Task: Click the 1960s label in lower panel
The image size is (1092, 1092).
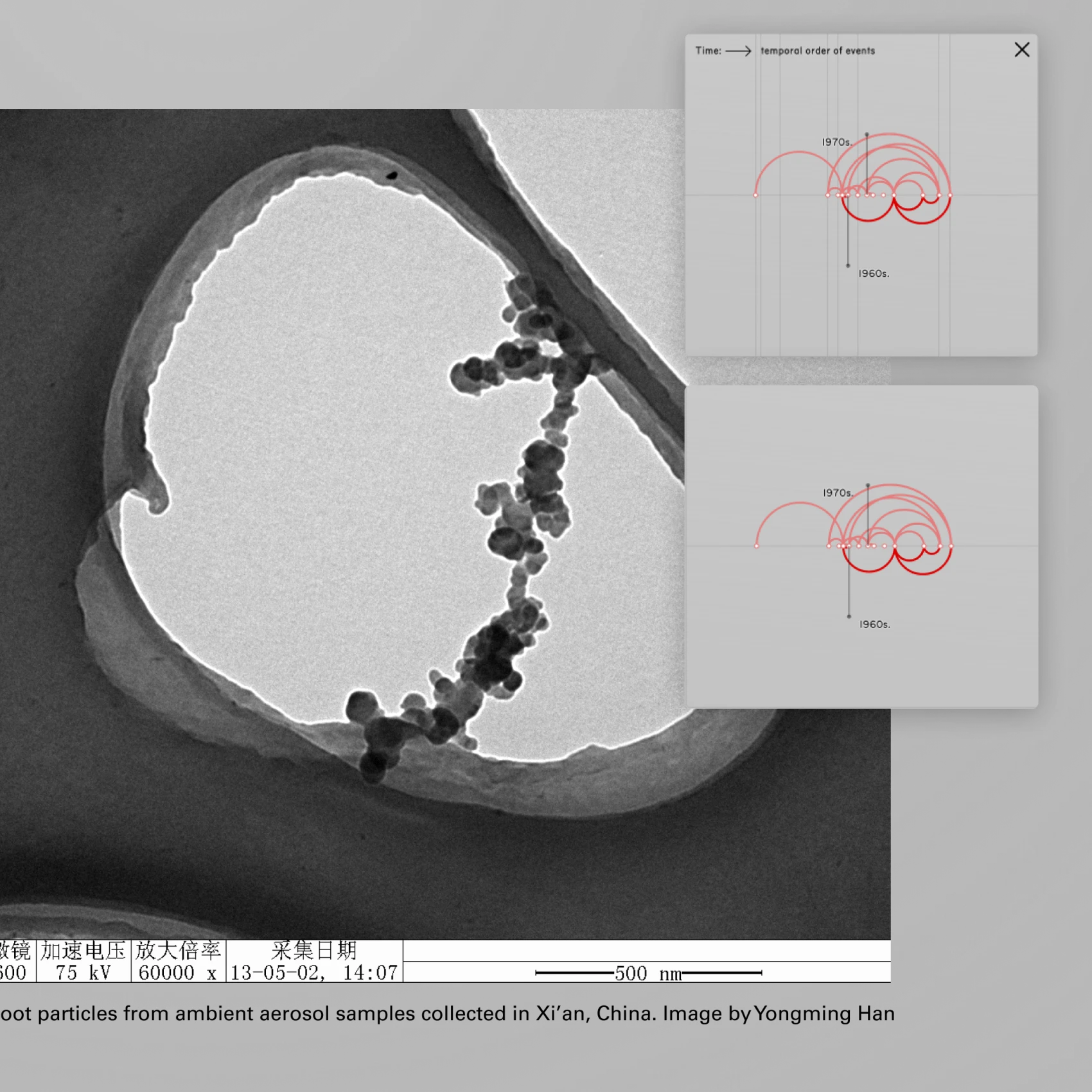Action: [x=875, y=624]
